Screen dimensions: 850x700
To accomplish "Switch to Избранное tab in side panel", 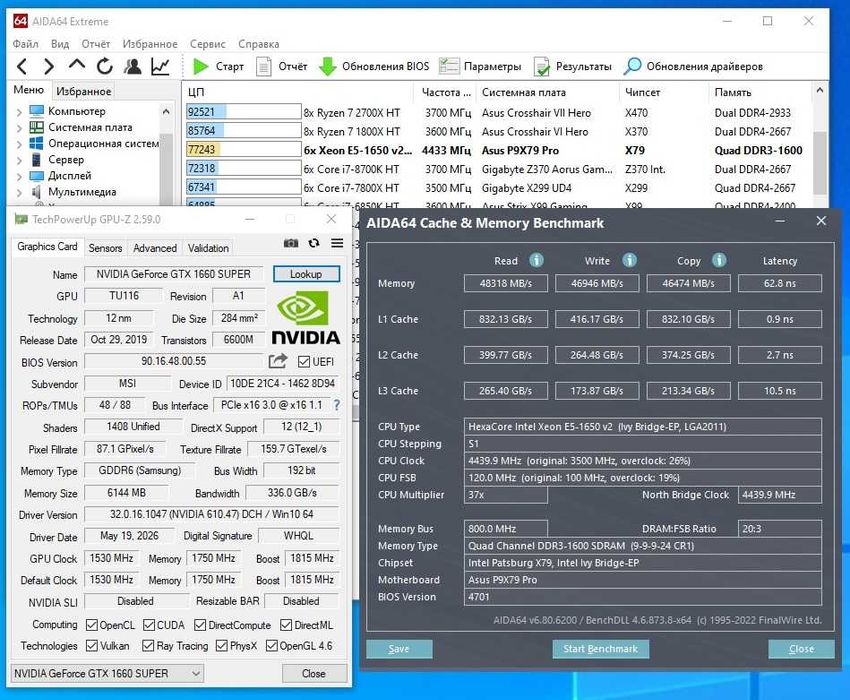I will point(83,91).
